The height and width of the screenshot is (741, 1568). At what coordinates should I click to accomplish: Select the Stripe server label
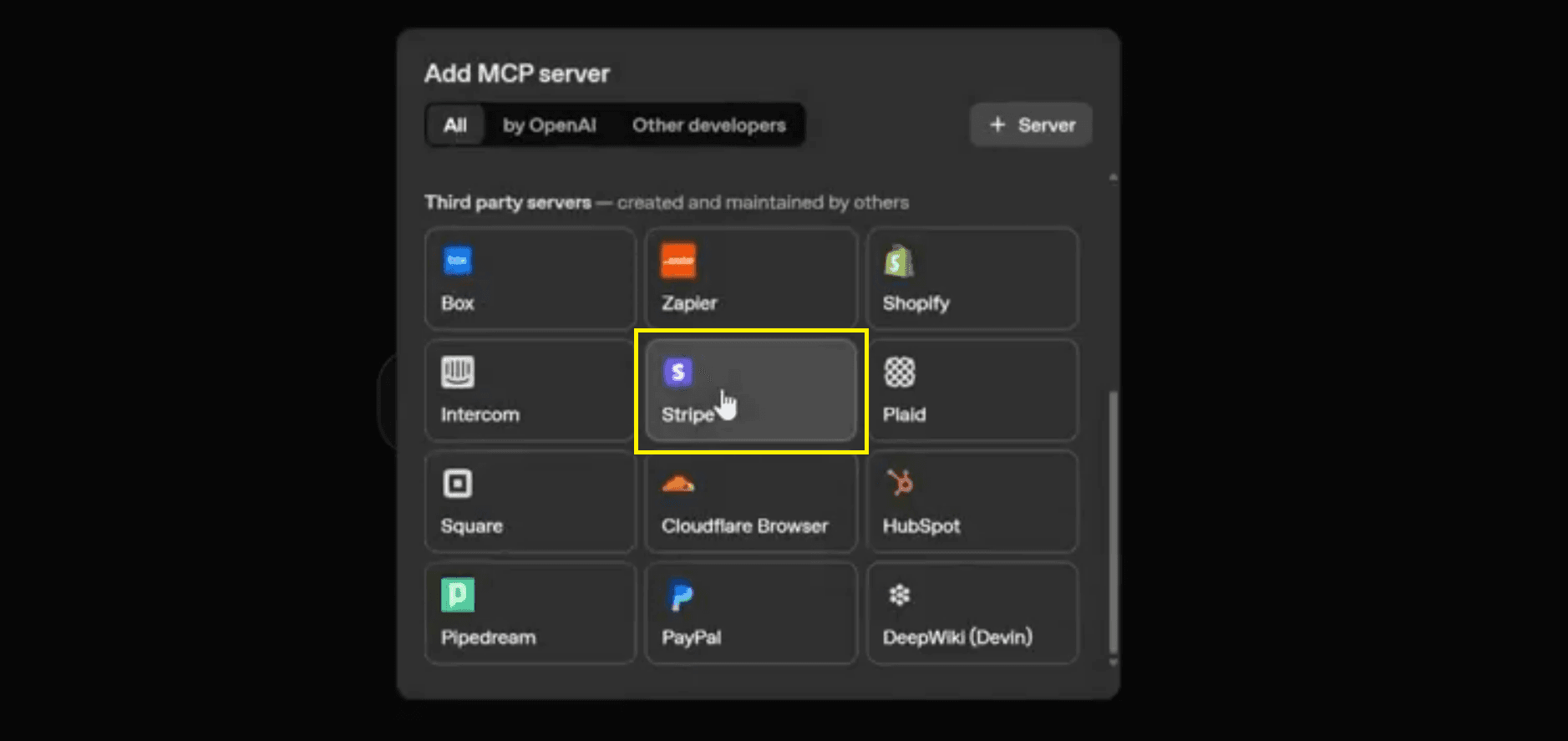pos(688,414)
